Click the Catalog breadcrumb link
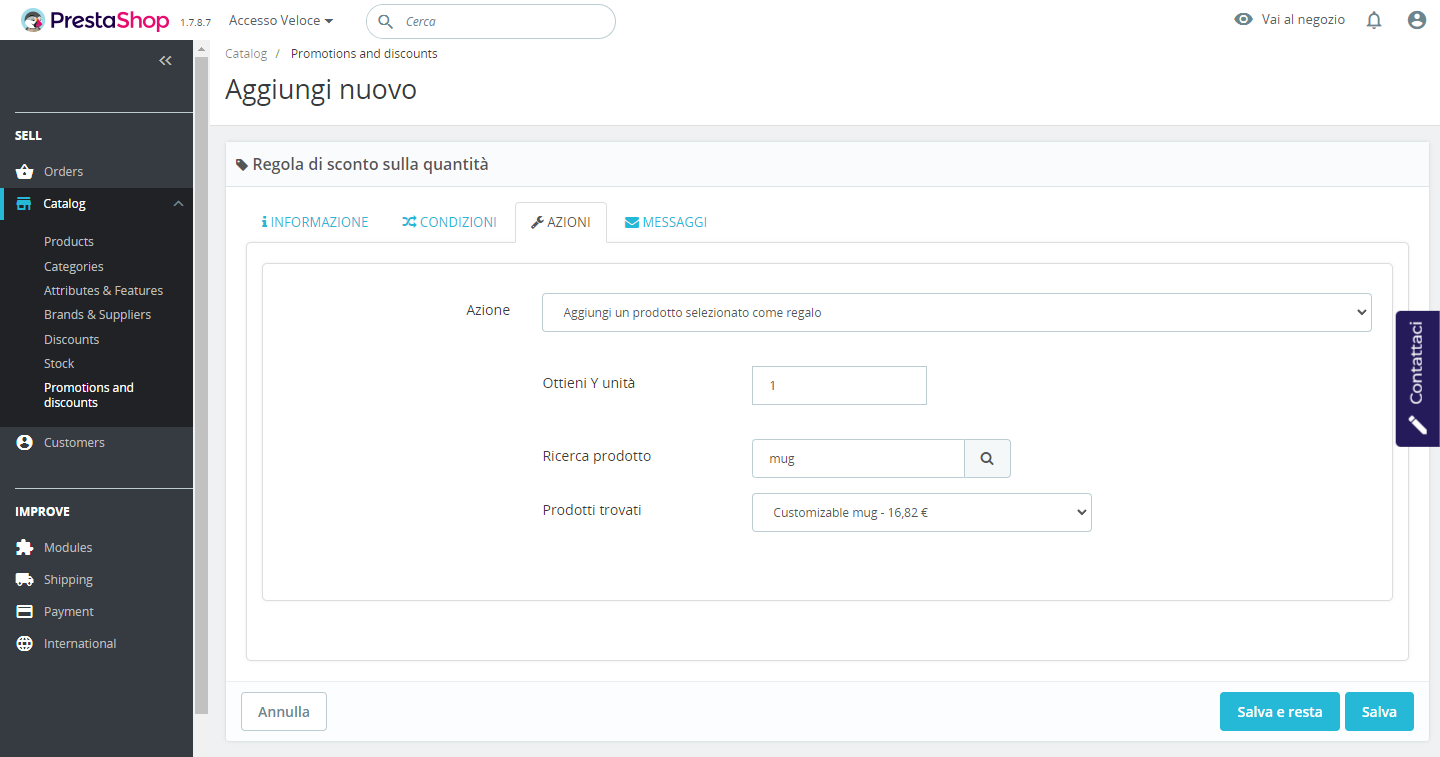1440x757 pixels. click(x=246, y=54)
